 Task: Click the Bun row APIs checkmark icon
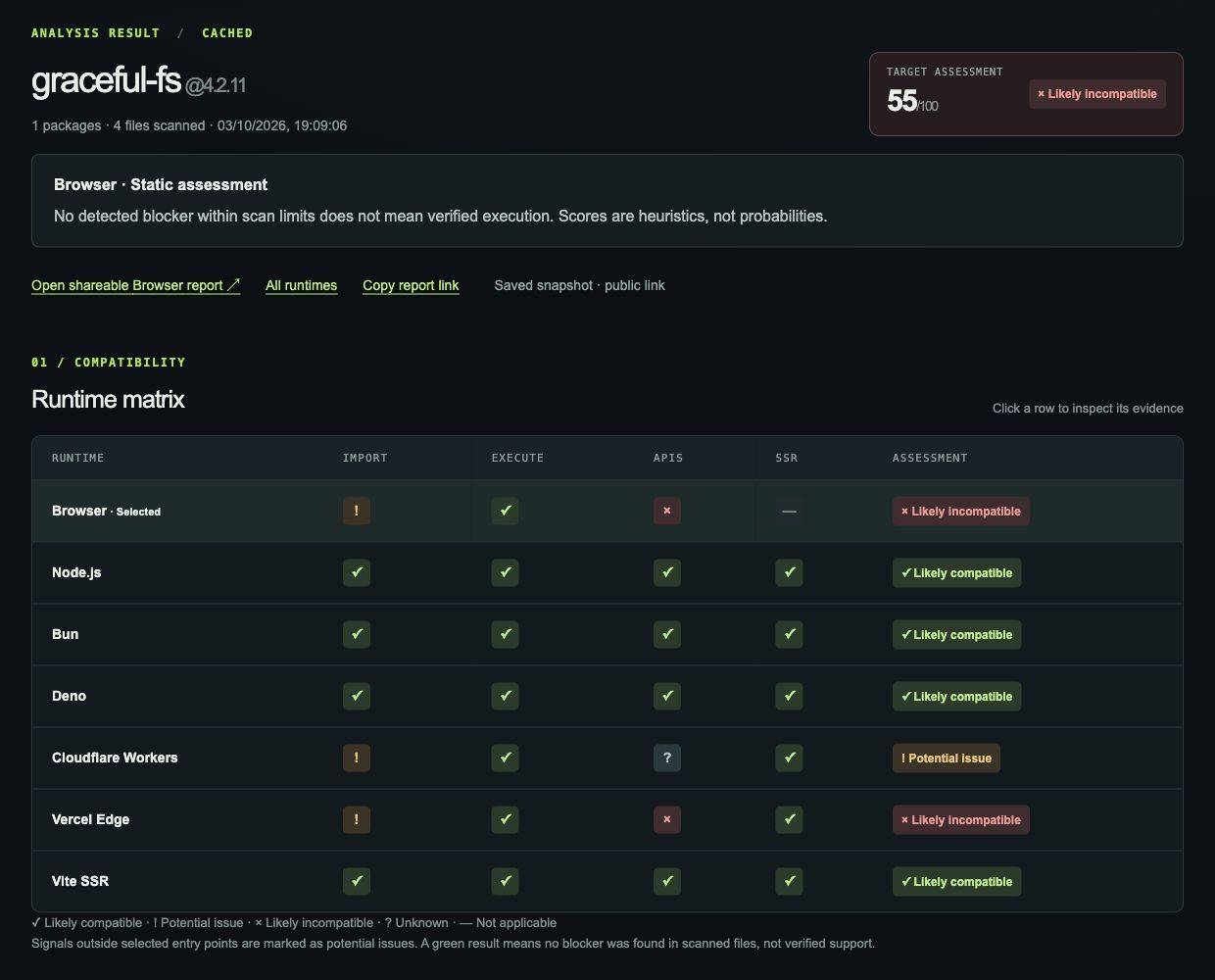coord(667,634)
